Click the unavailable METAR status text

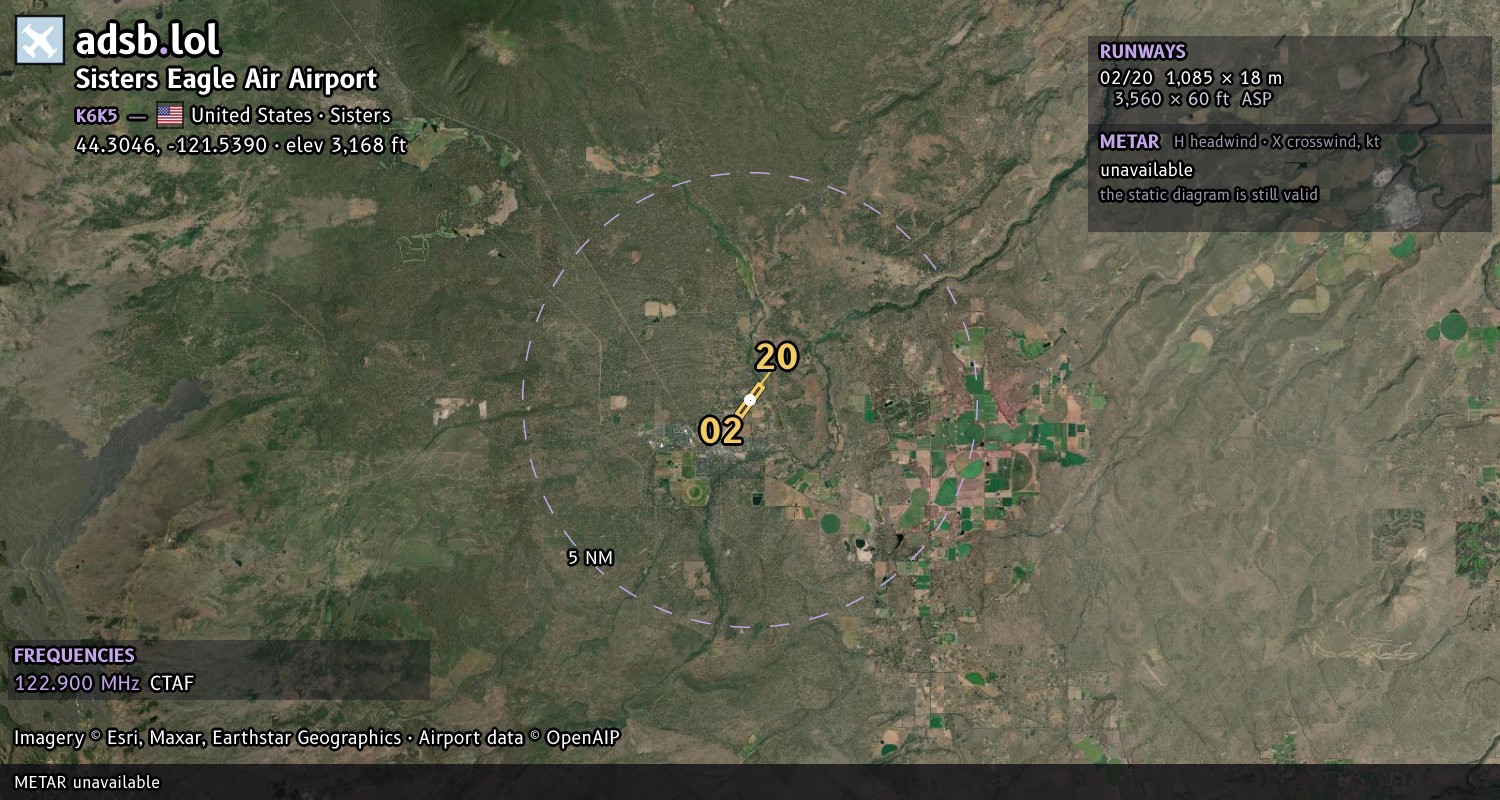pos(1146,170)
